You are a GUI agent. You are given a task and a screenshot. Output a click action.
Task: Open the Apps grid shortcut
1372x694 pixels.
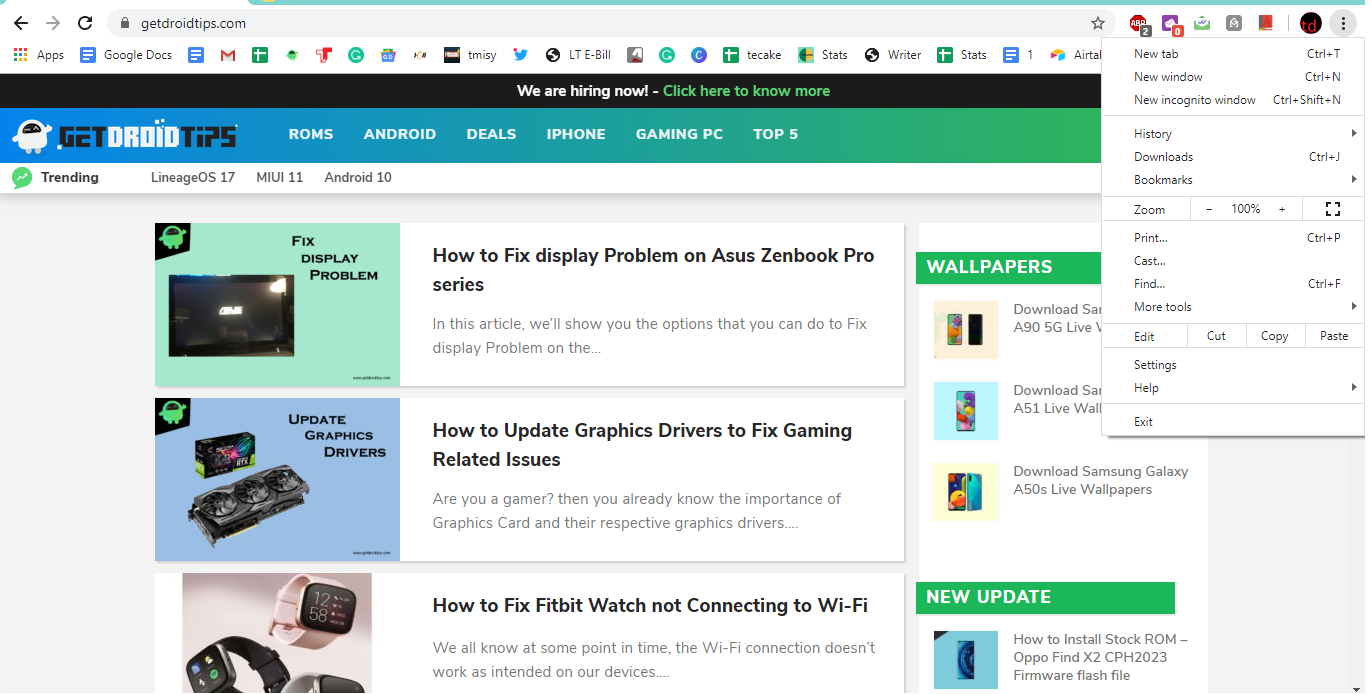39,55
